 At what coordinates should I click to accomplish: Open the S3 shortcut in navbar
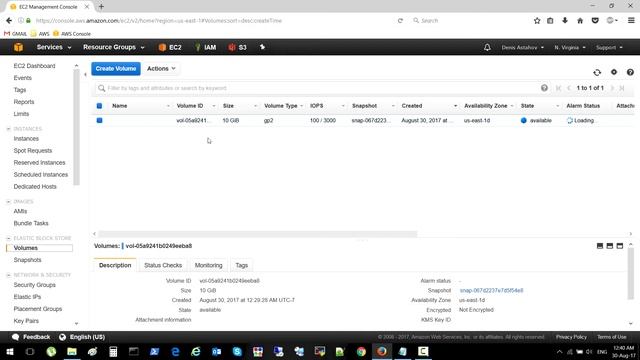tap(238, 47)
